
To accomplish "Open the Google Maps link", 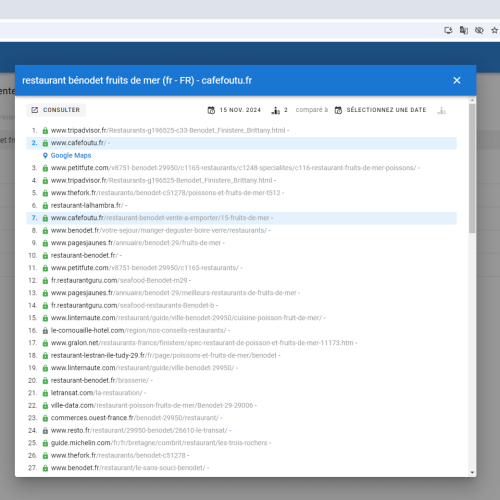I will pos(71,155).
